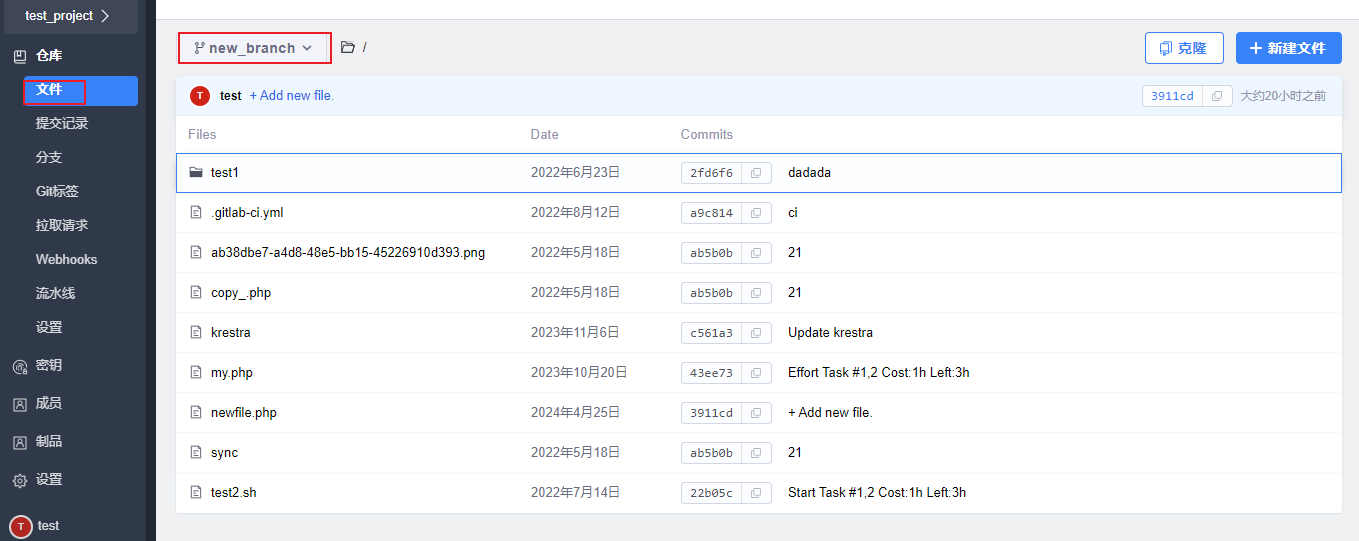1359x541 pixels.
Task: Copy the 22b05c commit hash
Action: point(756,493)
